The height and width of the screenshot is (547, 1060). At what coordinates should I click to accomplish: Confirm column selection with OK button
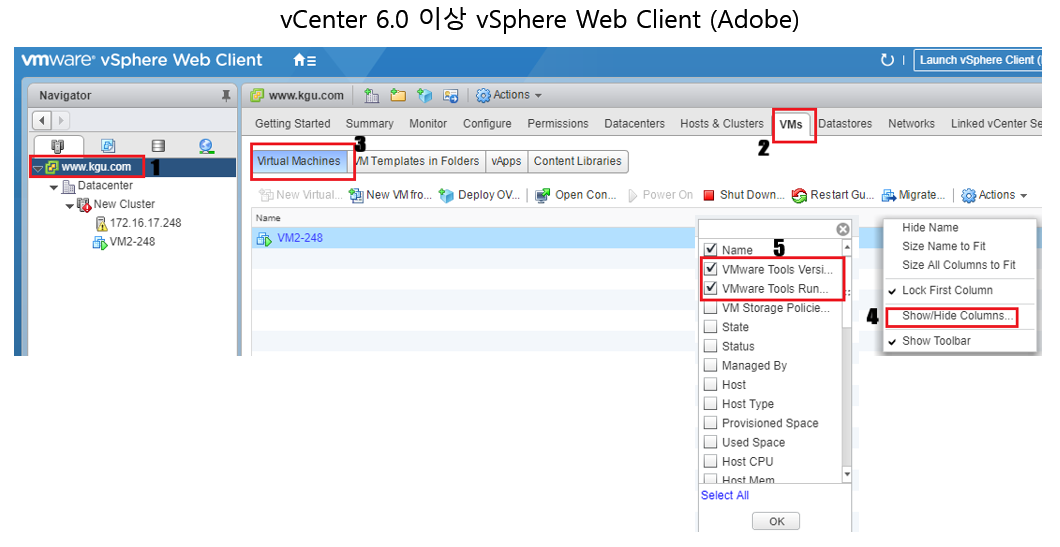[777, 521]
